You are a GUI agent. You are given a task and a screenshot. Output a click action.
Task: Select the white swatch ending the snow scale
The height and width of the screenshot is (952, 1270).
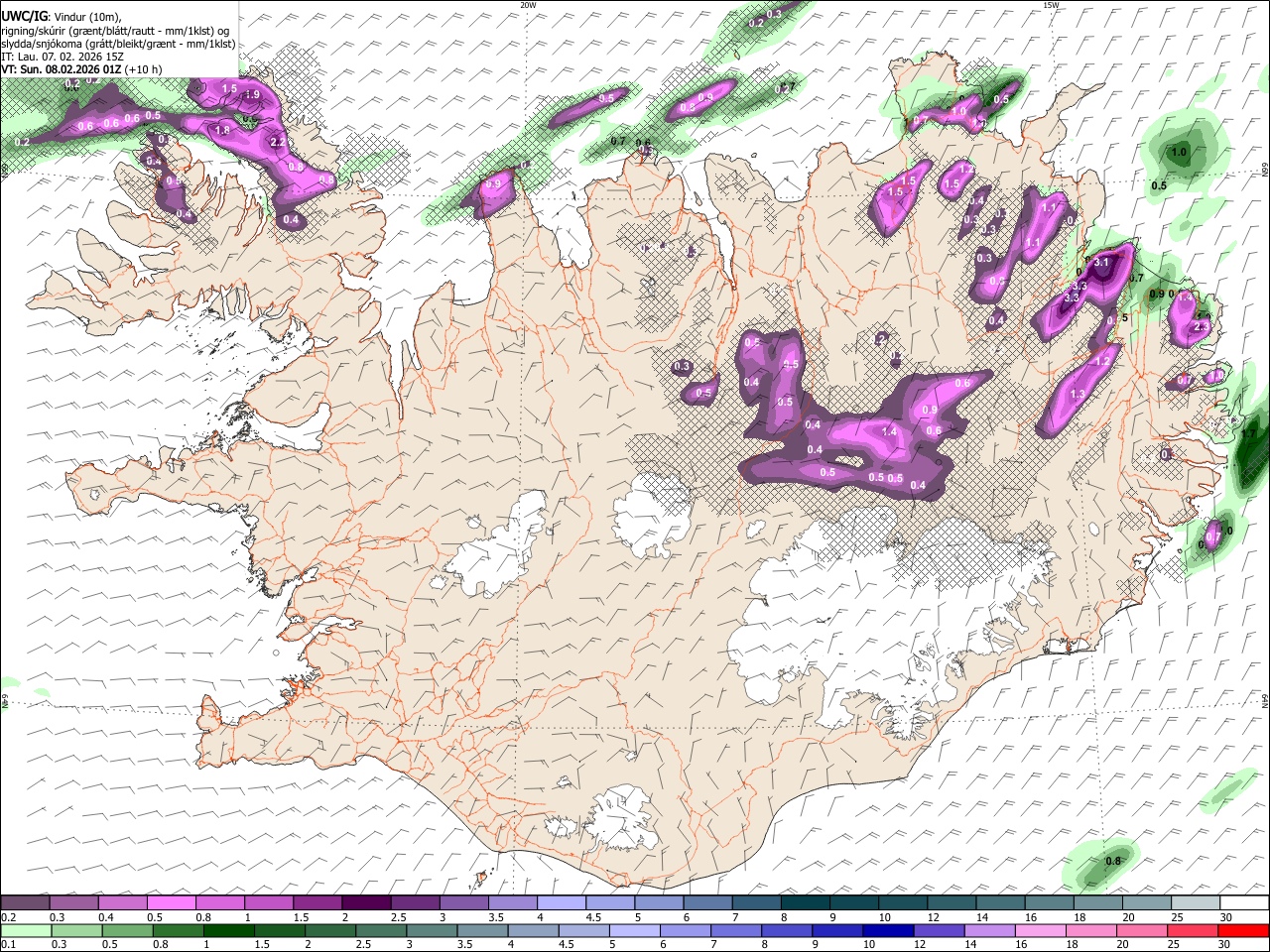click(1244, 903)
